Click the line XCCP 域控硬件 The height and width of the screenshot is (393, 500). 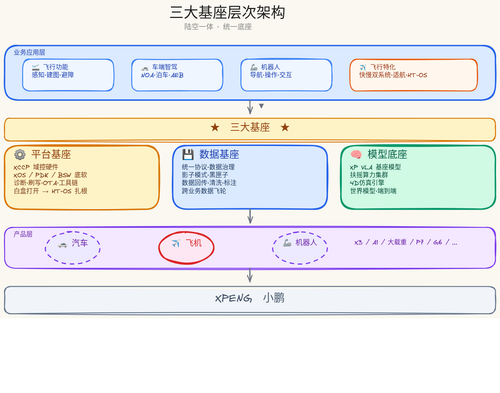[36, 167]
